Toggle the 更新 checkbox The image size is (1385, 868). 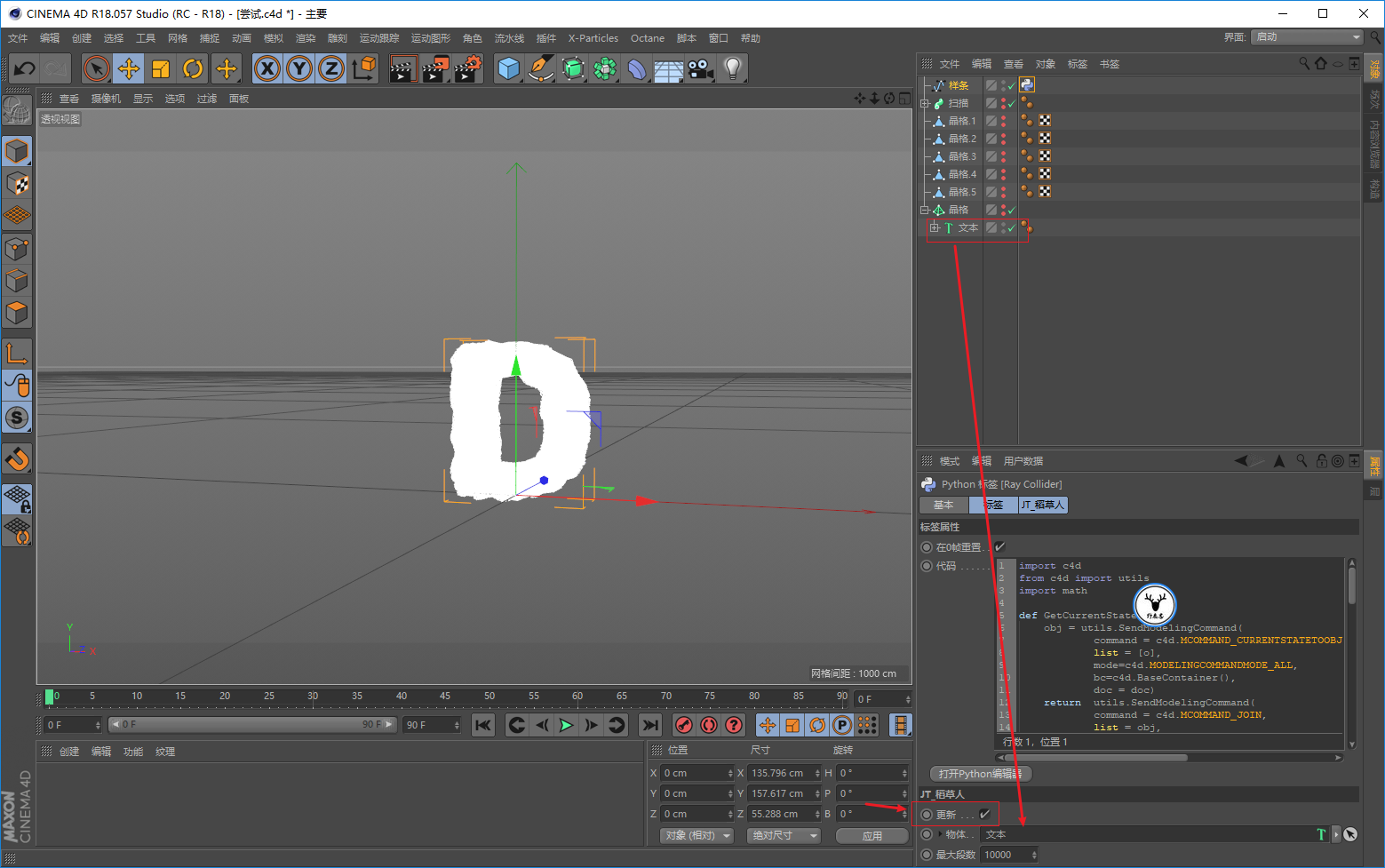[x=984, y=814]
